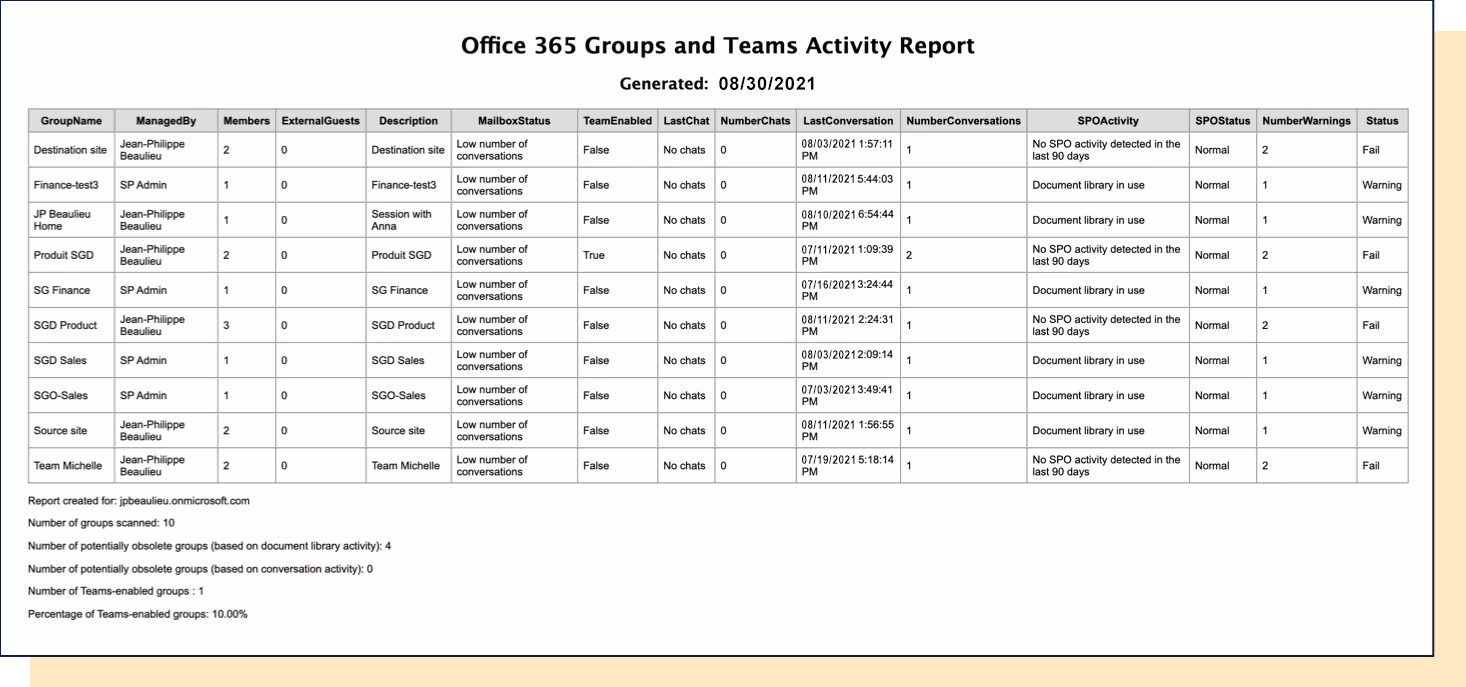Click the 'Fail' status for Destination site
The height and width of the screenshot is (687, 1466).
[x=1370, y=150]
